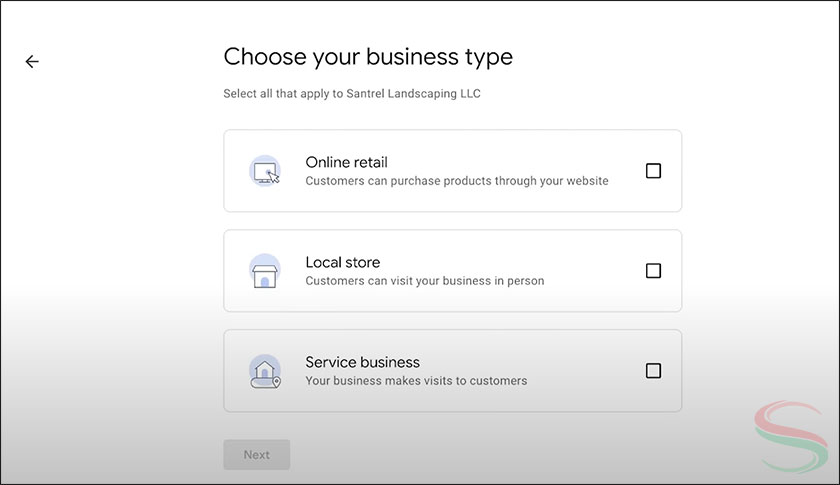Check the Online retail checkbox
Screen dimensions: 840x485
[653, 171]
